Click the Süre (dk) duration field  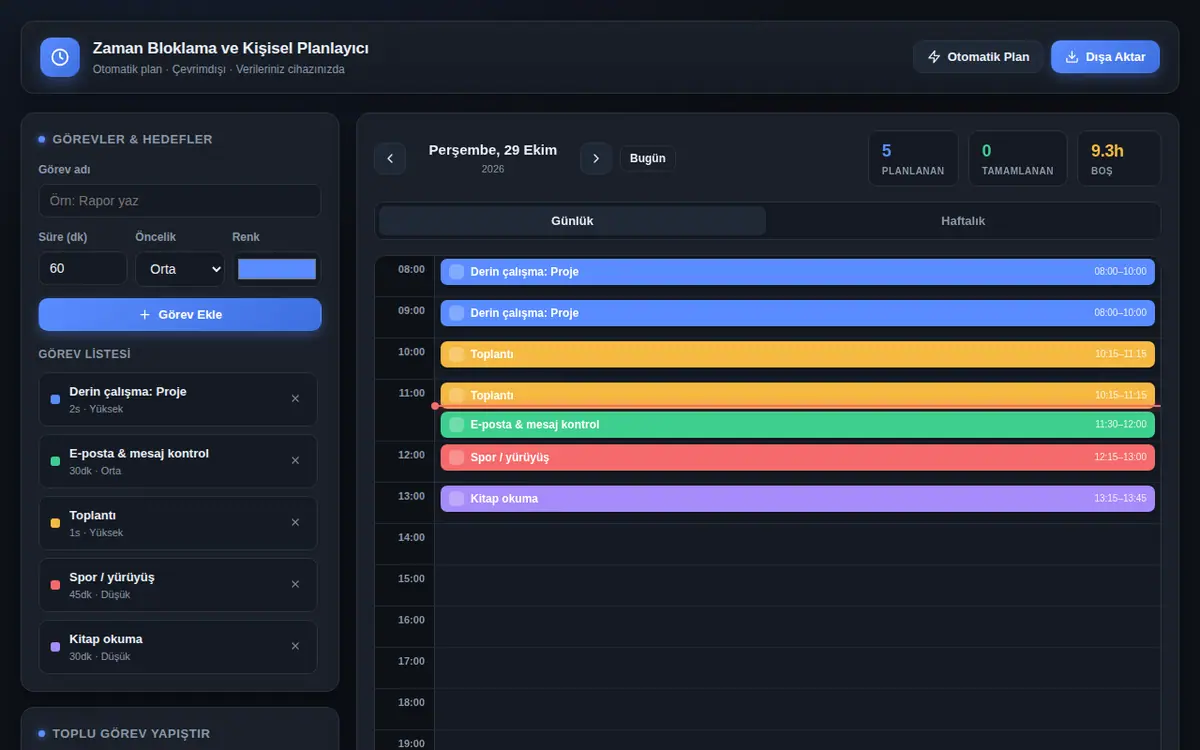pyautogui.click(x=83, y=269)
